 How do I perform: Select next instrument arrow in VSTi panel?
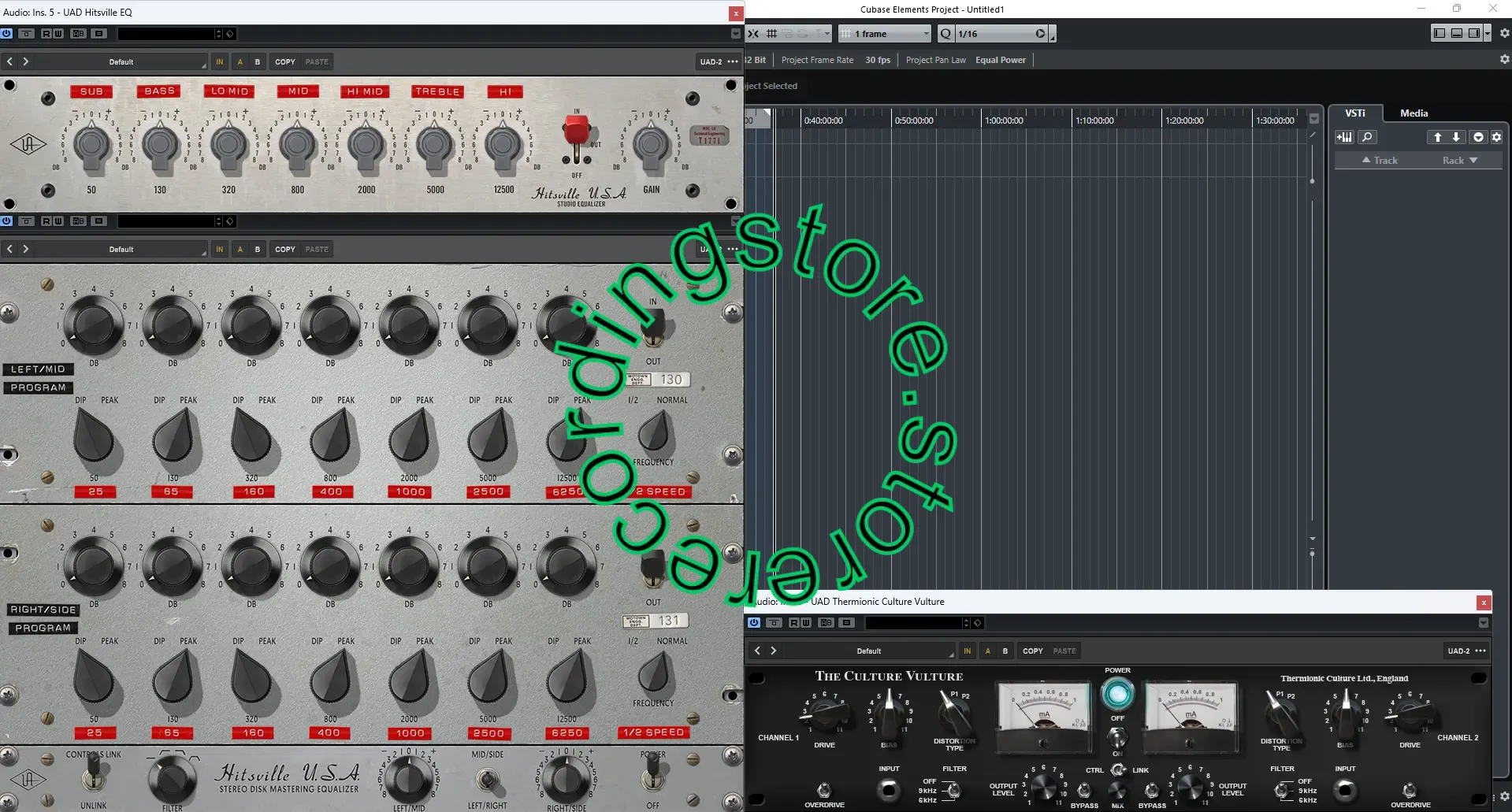click(x=1456, y=137)
